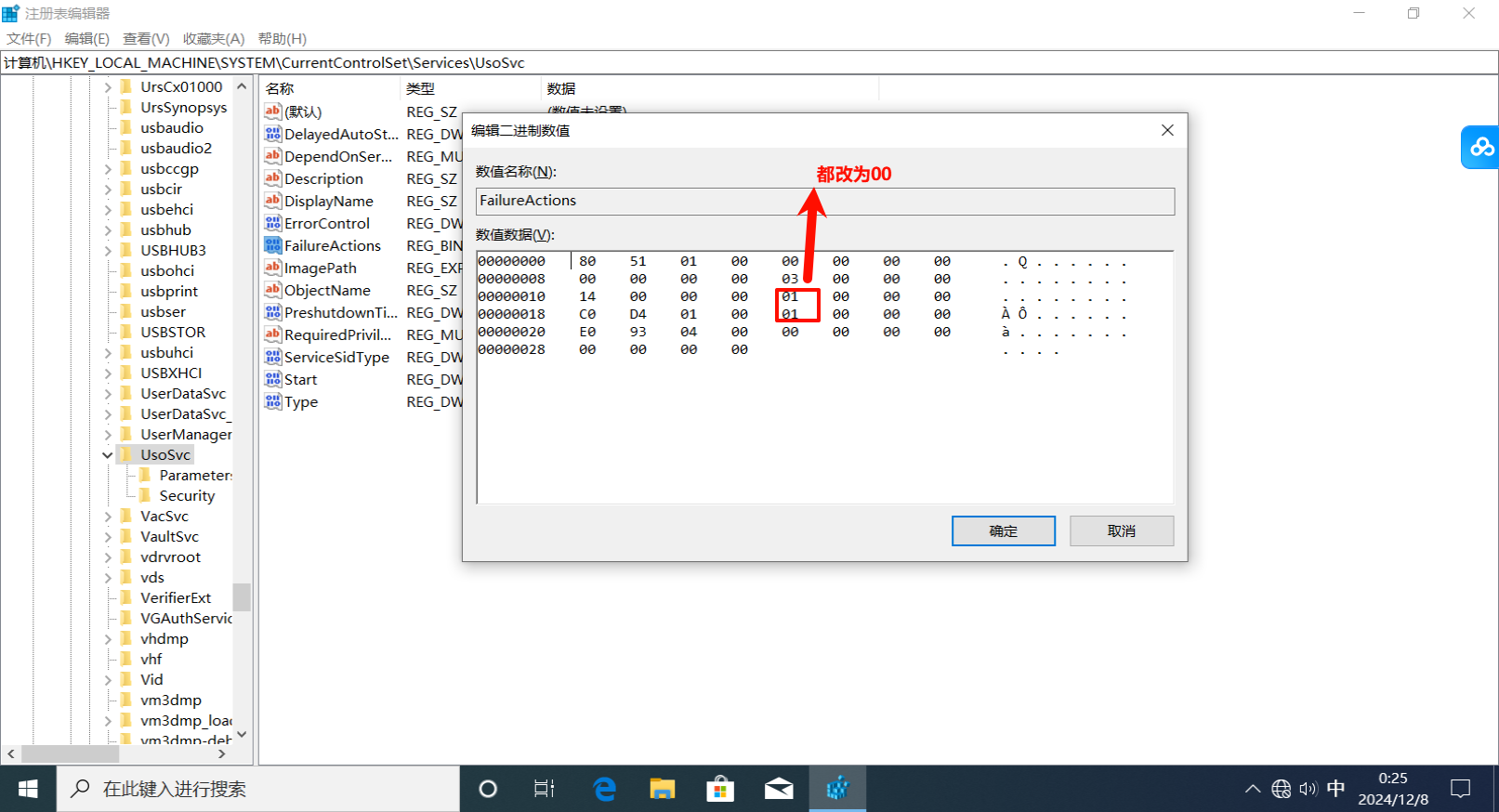1499x812 pixels.
Task: Switch the 中 input method indicator
Action: point(1335,789)
